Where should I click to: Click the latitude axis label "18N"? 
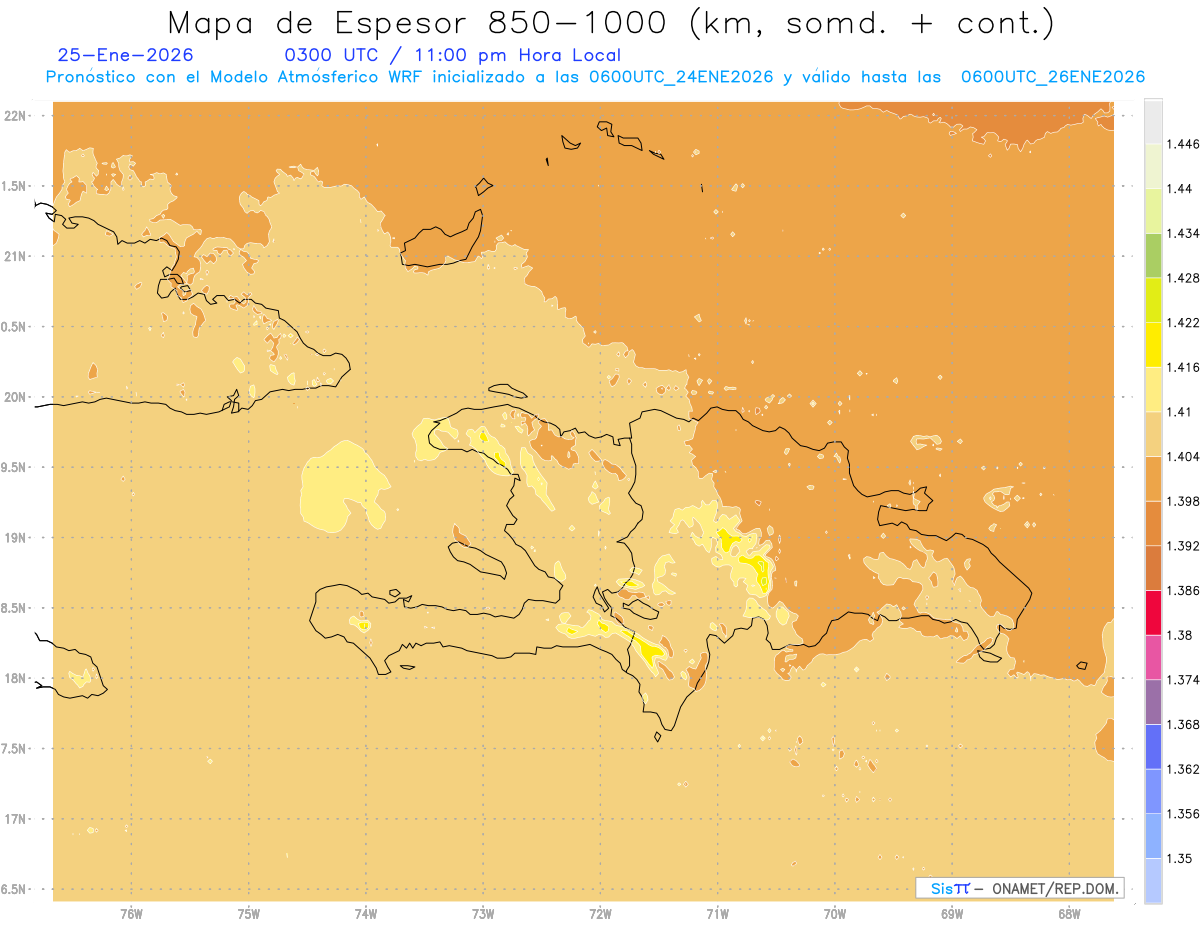pos(15,678)
